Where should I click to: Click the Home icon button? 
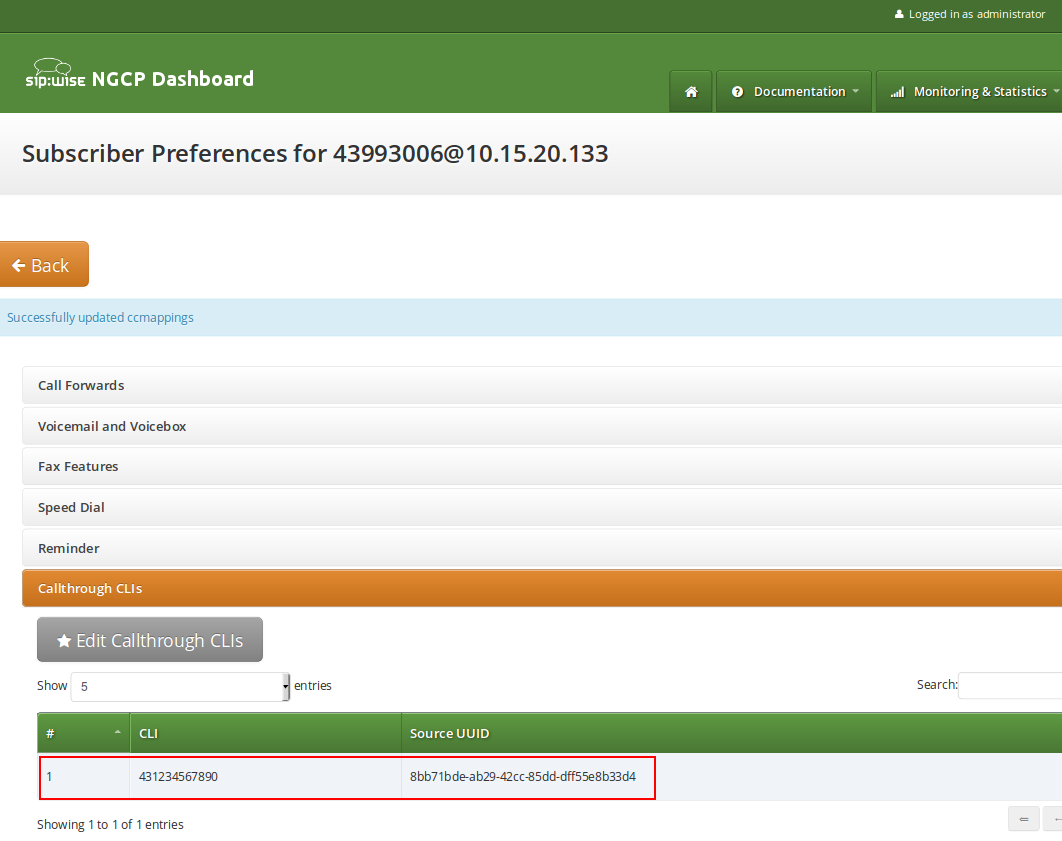pyautogui.click(x=690, y=92)
